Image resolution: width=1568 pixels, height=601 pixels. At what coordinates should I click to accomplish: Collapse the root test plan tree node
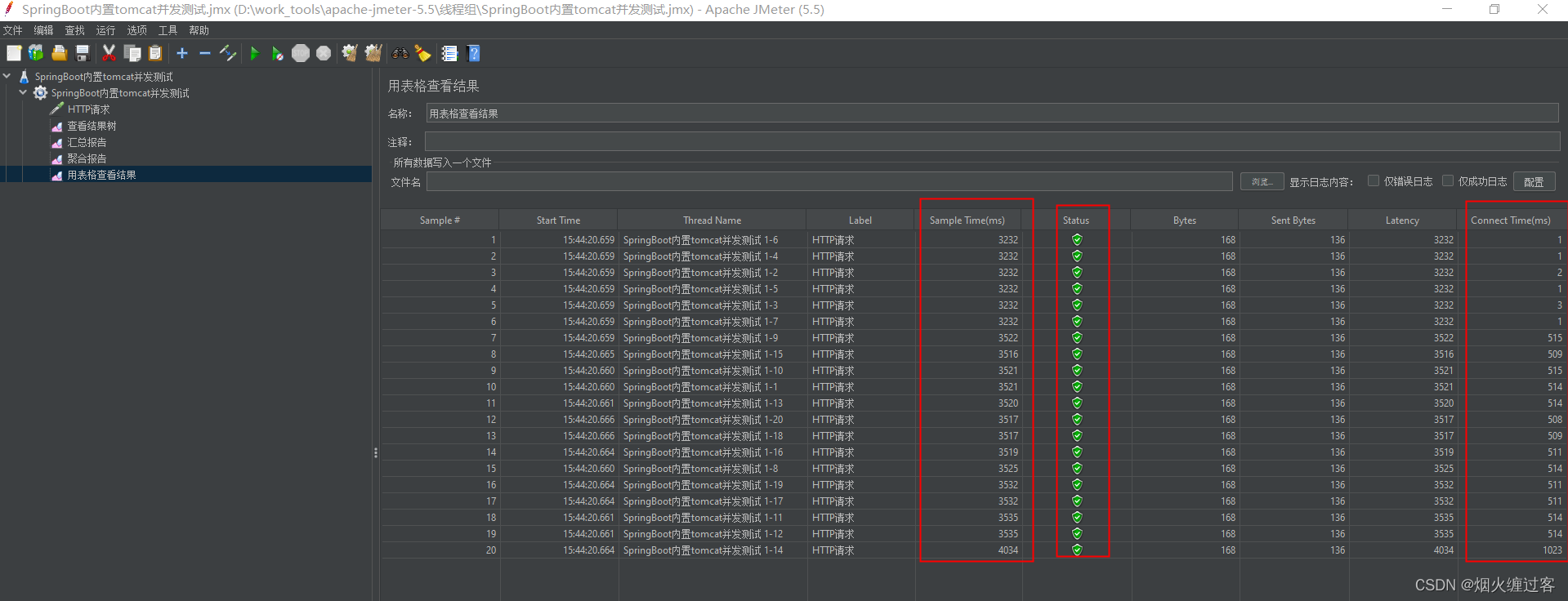(7, 76)
